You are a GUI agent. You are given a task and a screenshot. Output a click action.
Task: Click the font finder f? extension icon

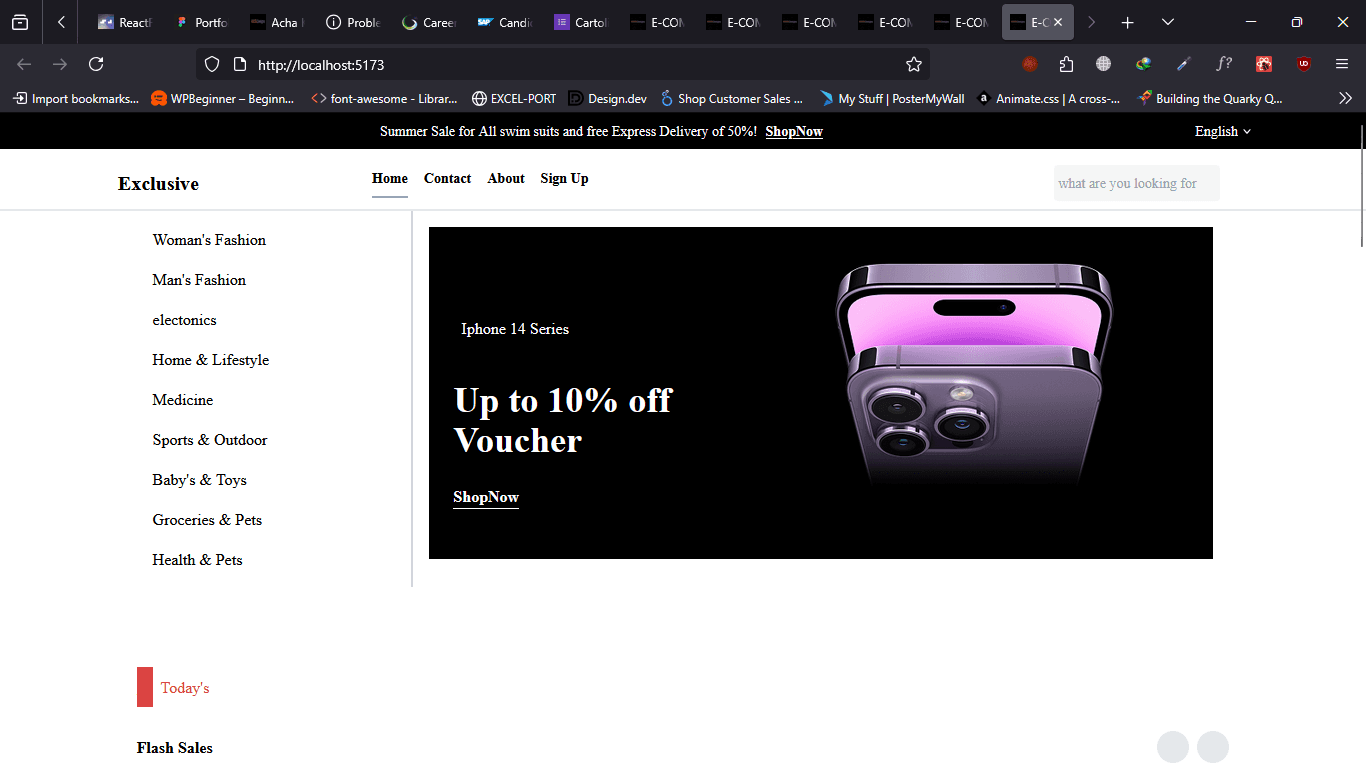click(1223, 64)
